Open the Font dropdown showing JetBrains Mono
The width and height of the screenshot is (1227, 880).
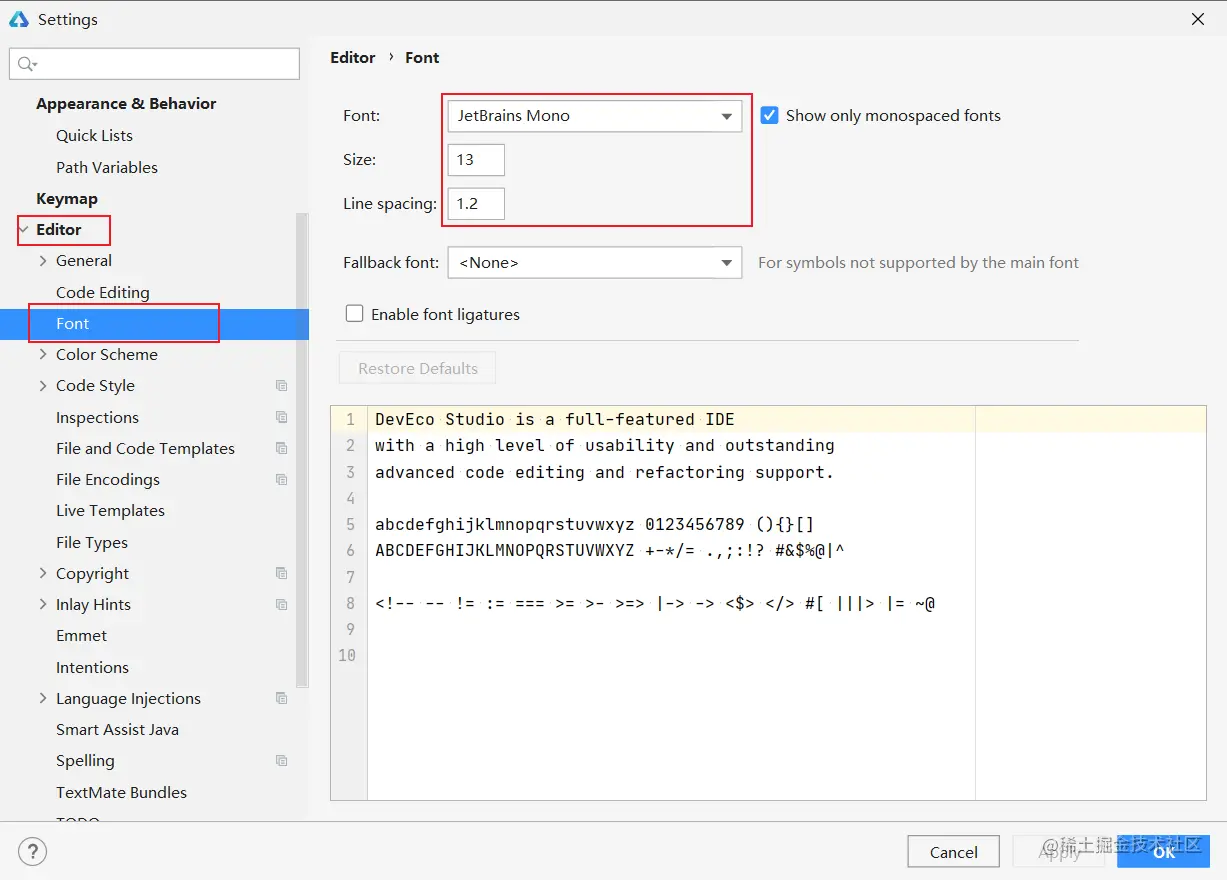click(595, 116)
